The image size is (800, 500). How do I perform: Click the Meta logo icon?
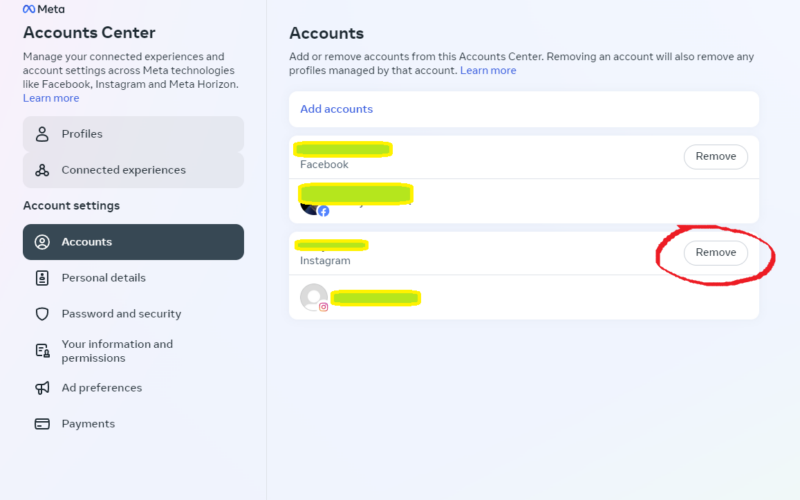click(x=29, y=9)
